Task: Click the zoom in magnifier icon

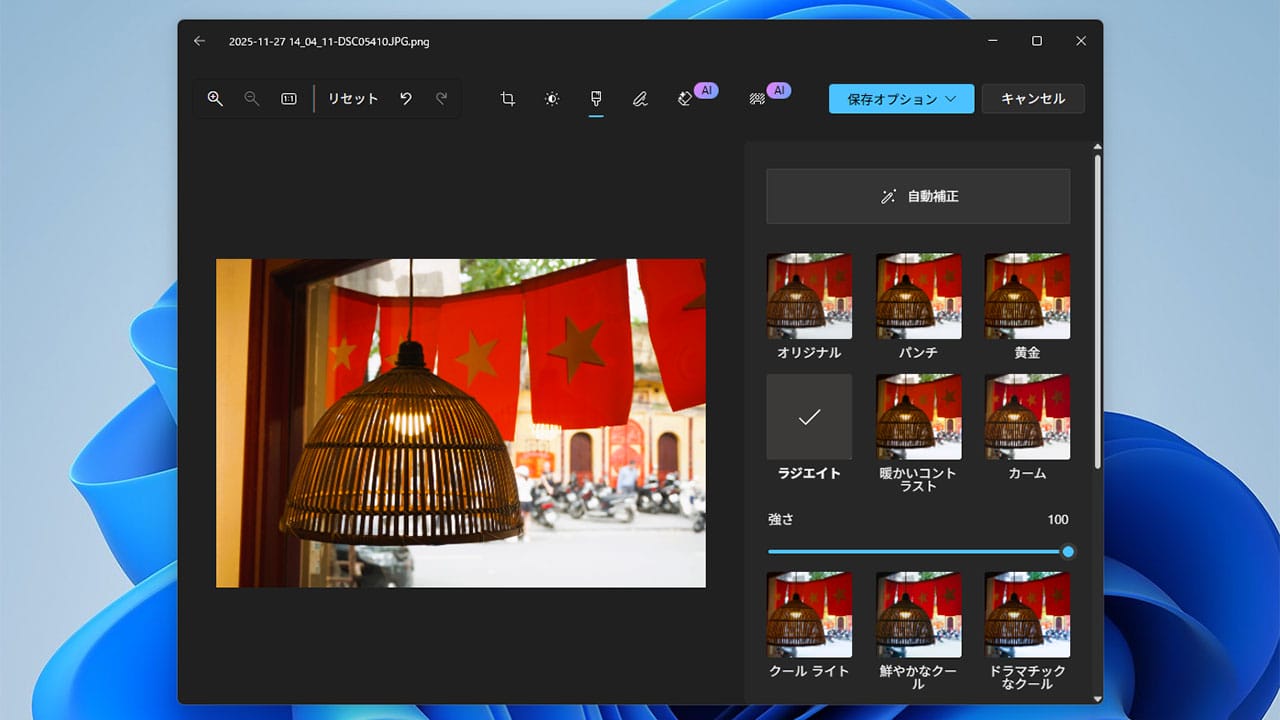Action: 214,98
